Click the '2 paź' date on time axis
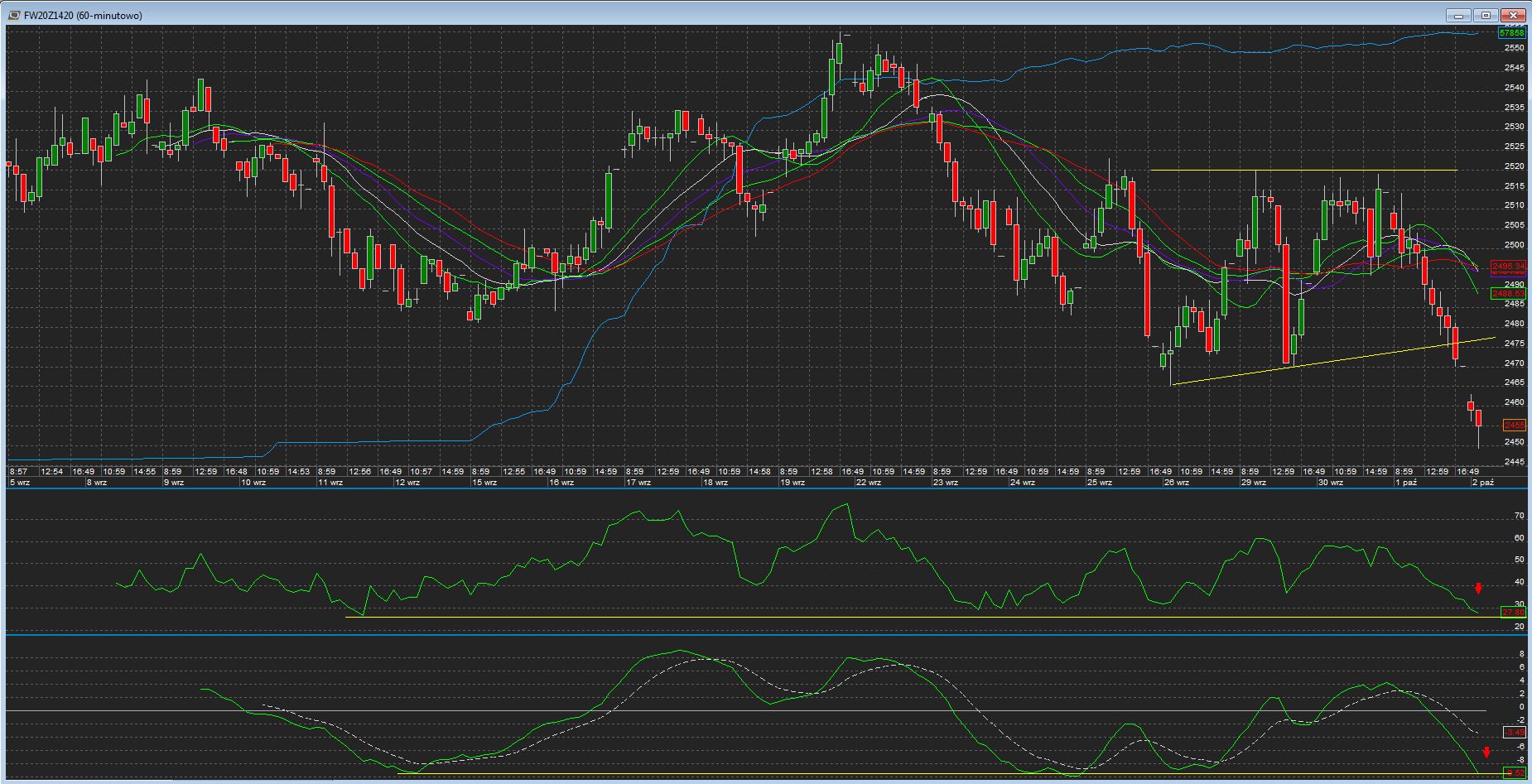Viewport: 1532px width, 784px height. point(1482,482)
